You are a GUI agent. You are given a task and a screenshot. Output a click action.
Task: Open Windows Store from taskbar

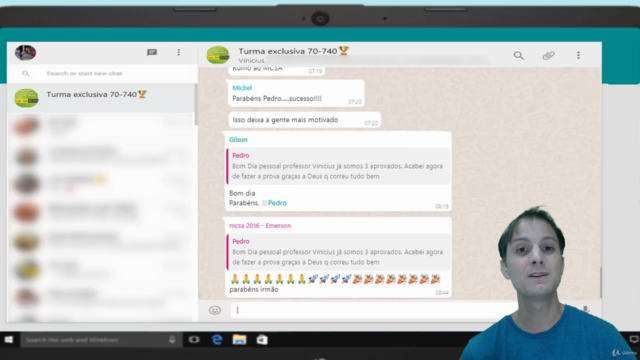262,340
